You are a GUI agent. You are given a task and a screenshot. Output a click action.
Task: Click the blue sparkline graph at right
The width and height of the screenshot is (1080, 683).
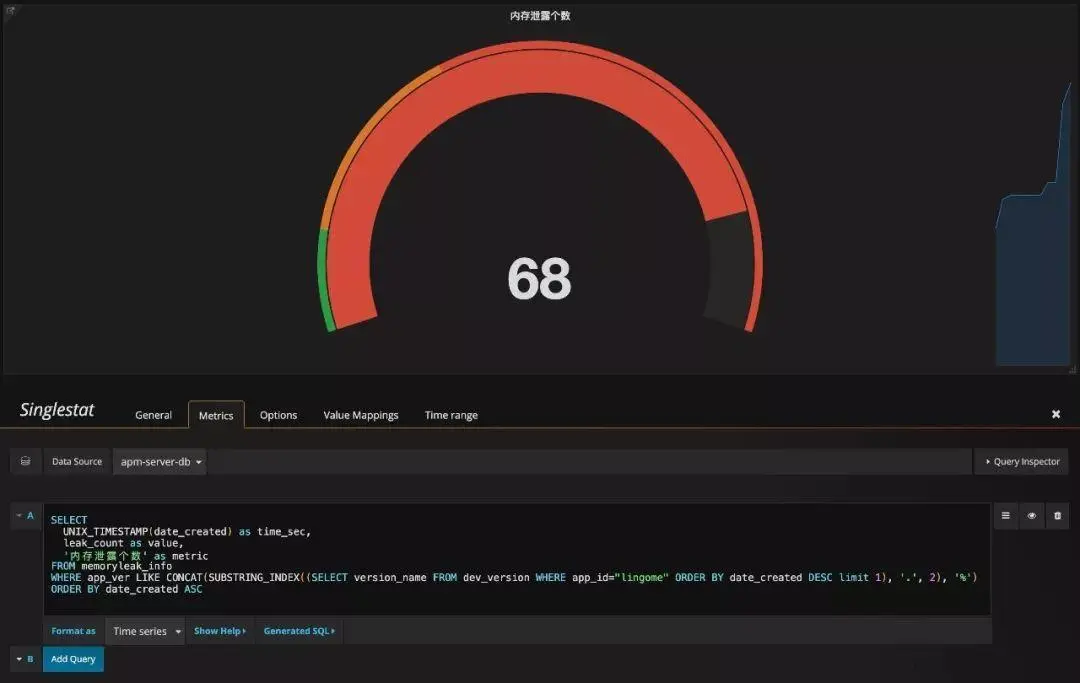1033,275
